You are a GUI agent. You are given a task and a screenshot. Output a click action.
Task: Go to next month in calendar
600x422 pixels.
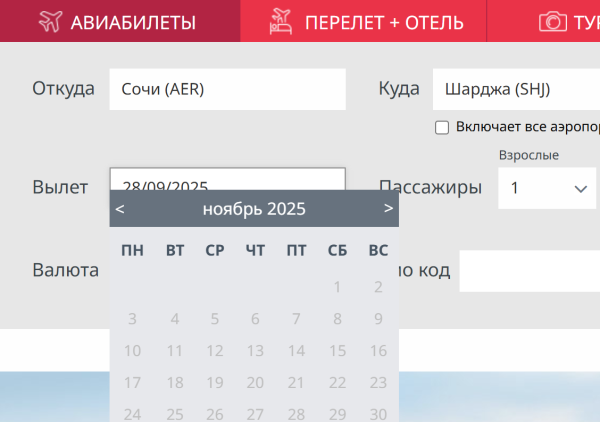coord(388,209)
